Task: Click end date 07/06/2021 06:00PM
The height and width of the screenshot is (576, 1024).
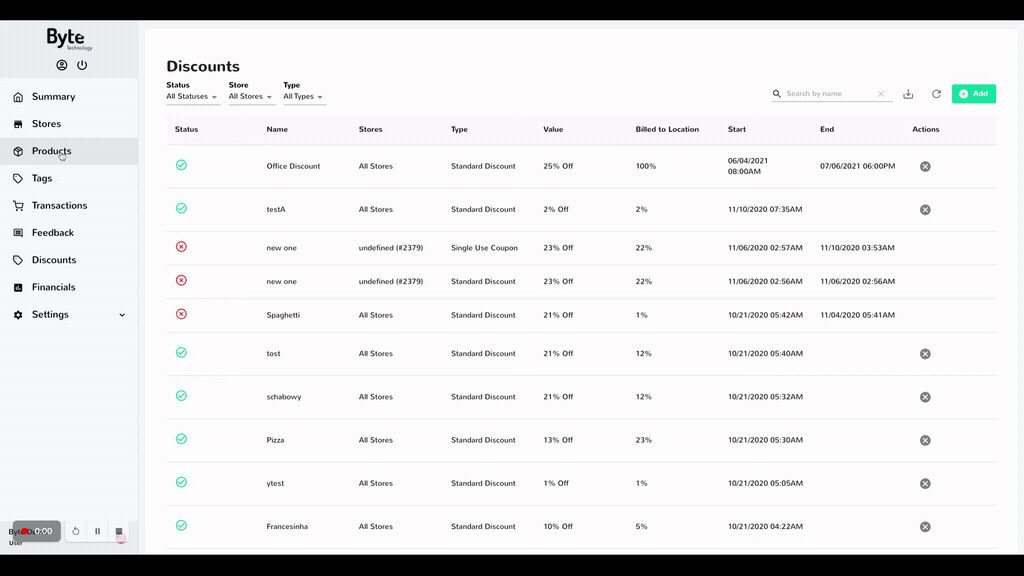Action: tap(857, 167)
